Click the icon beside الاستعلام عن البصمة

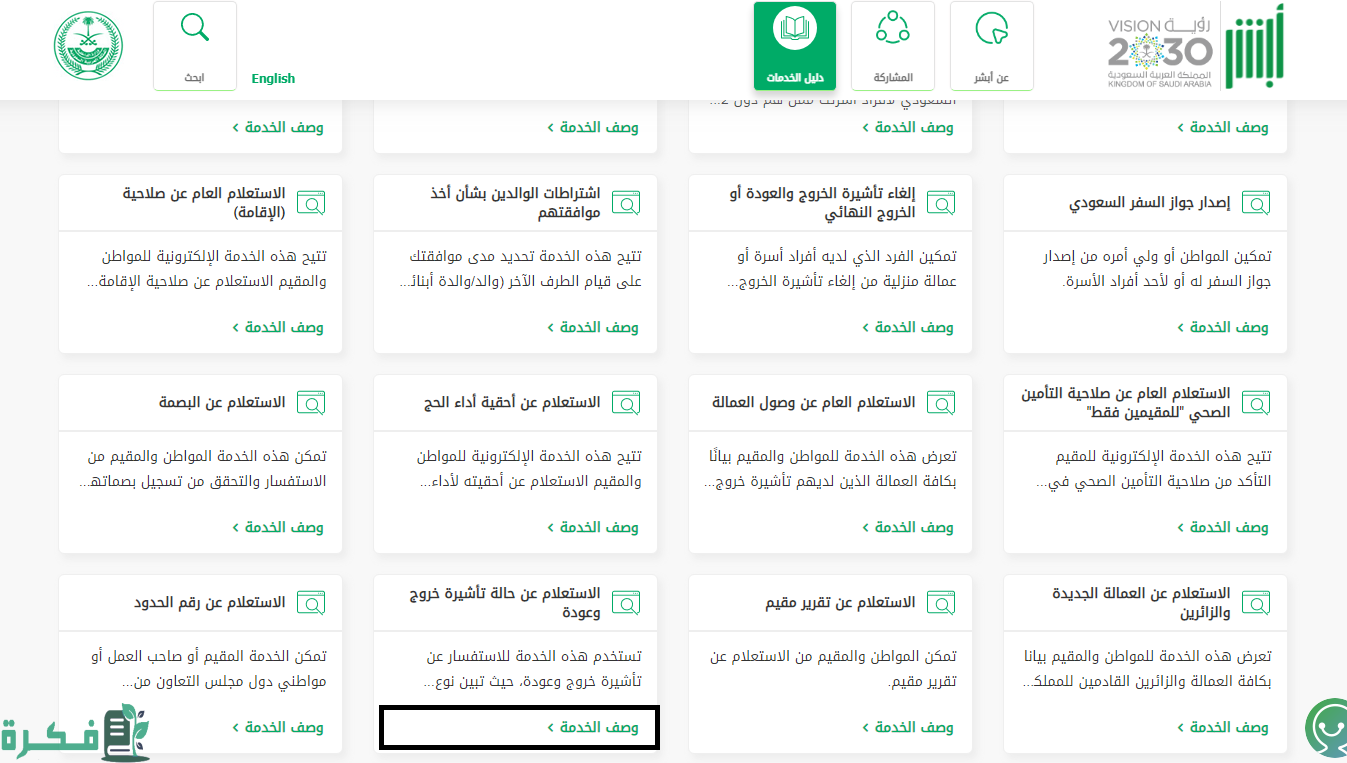click(x=311, y=403)
